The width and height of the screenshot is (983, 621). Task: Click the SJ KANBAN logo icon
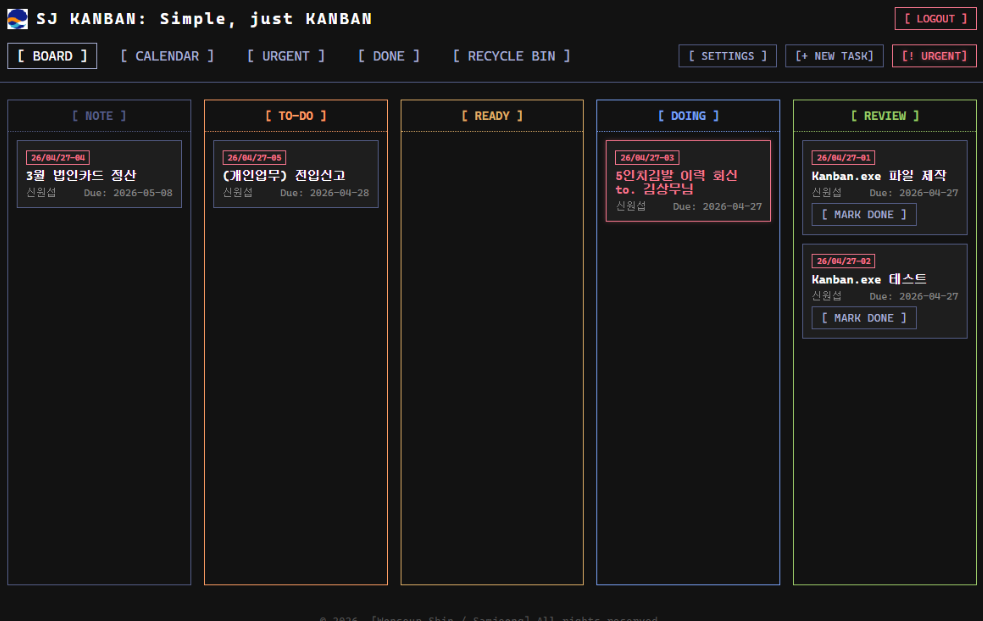pyautogui.click(x=17, y=19)
